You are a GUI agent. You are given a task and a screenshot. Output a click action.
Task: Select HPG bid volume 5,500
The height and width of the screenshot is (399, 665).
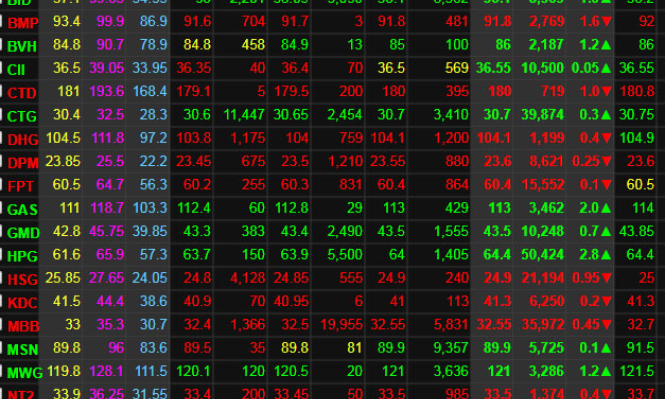(345, 254)
